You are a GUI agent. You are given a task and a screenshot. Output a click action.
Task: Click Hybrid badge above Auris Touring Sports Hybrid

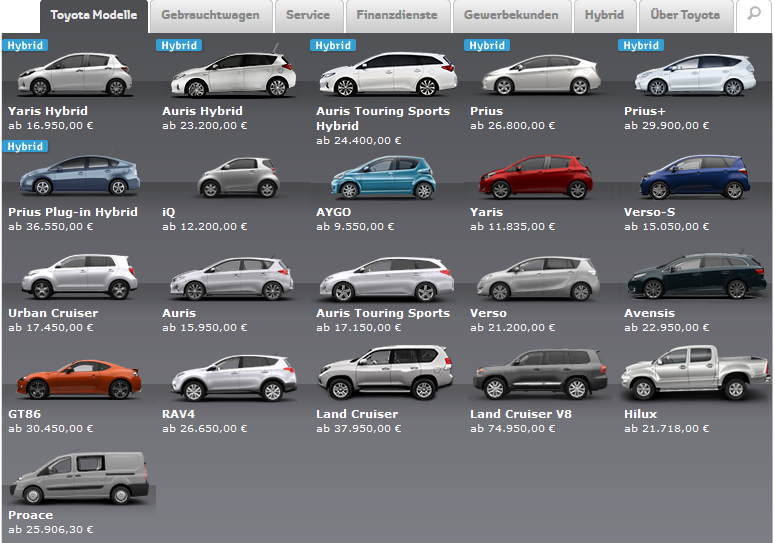click(333, 45)
